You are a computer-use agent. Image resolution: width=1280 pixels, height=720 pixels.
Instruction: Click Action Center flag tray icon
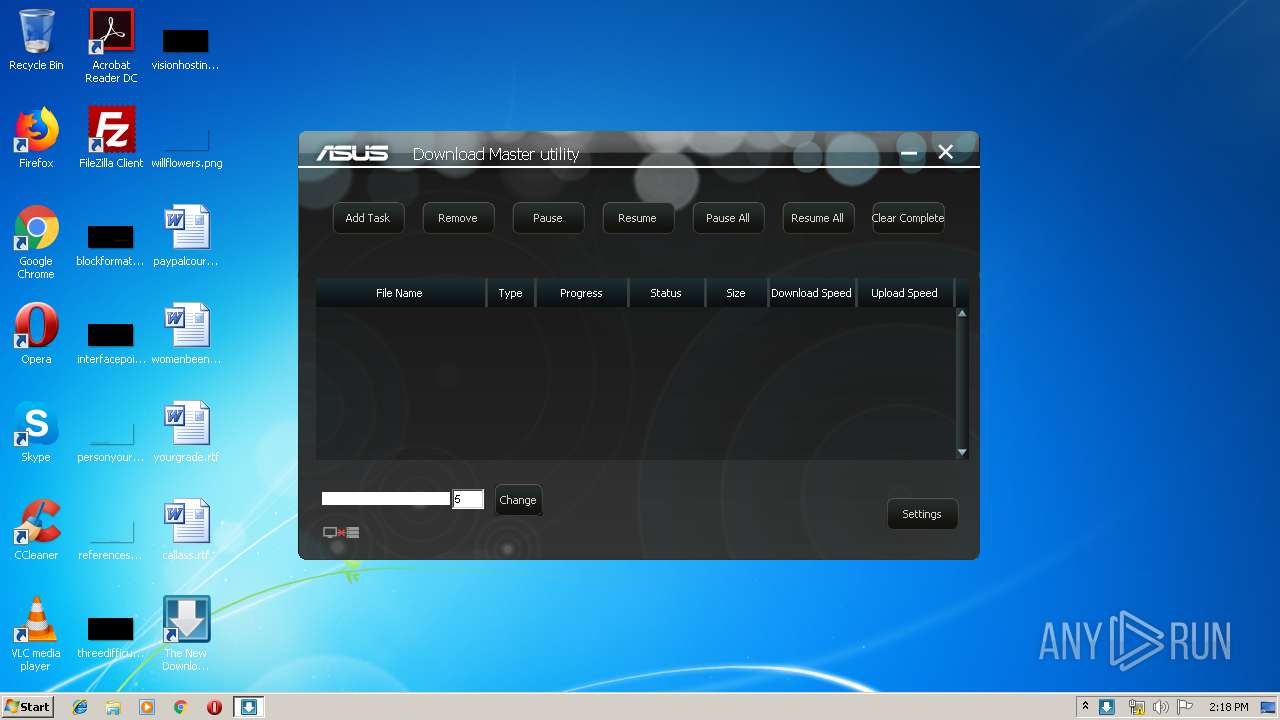(1185, 707)
